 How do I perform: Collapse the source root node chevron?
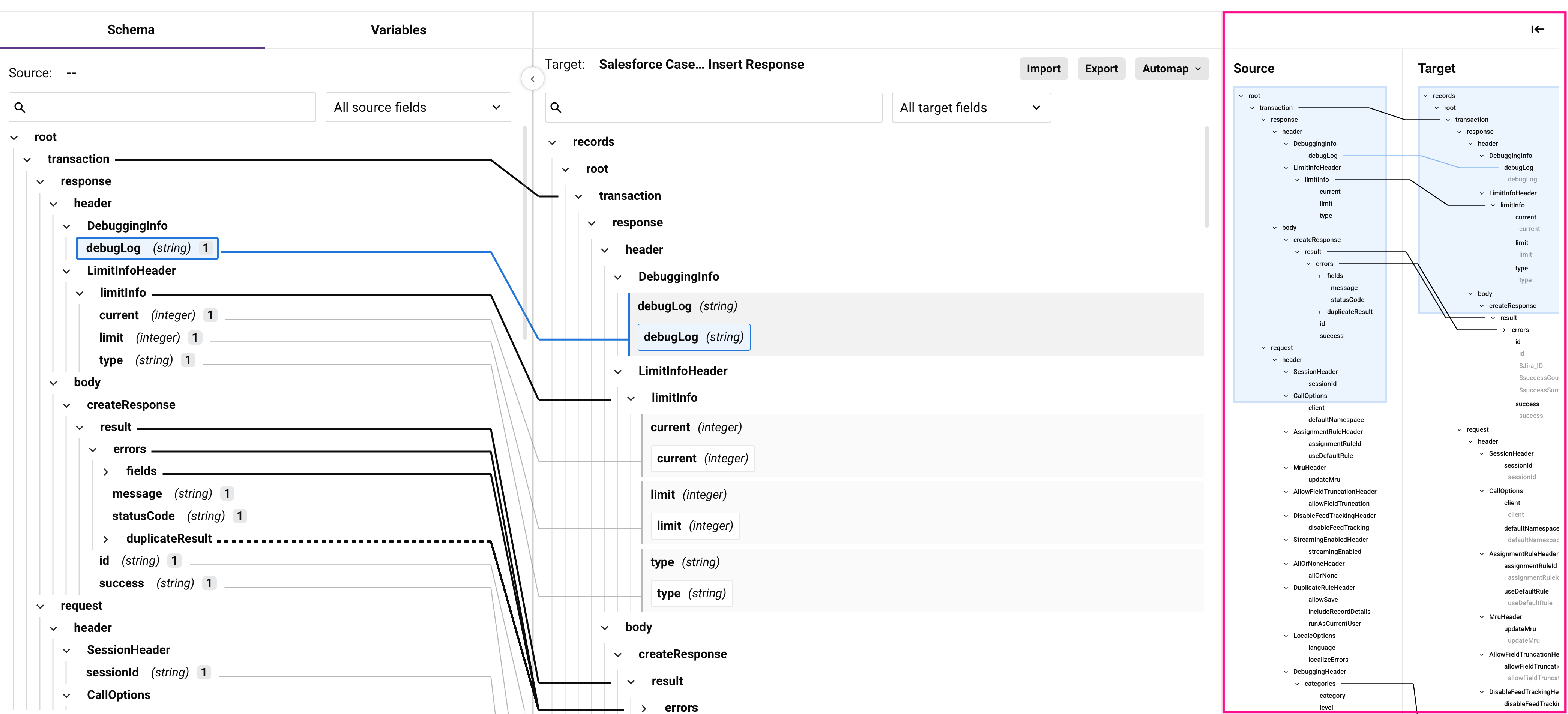14,138
